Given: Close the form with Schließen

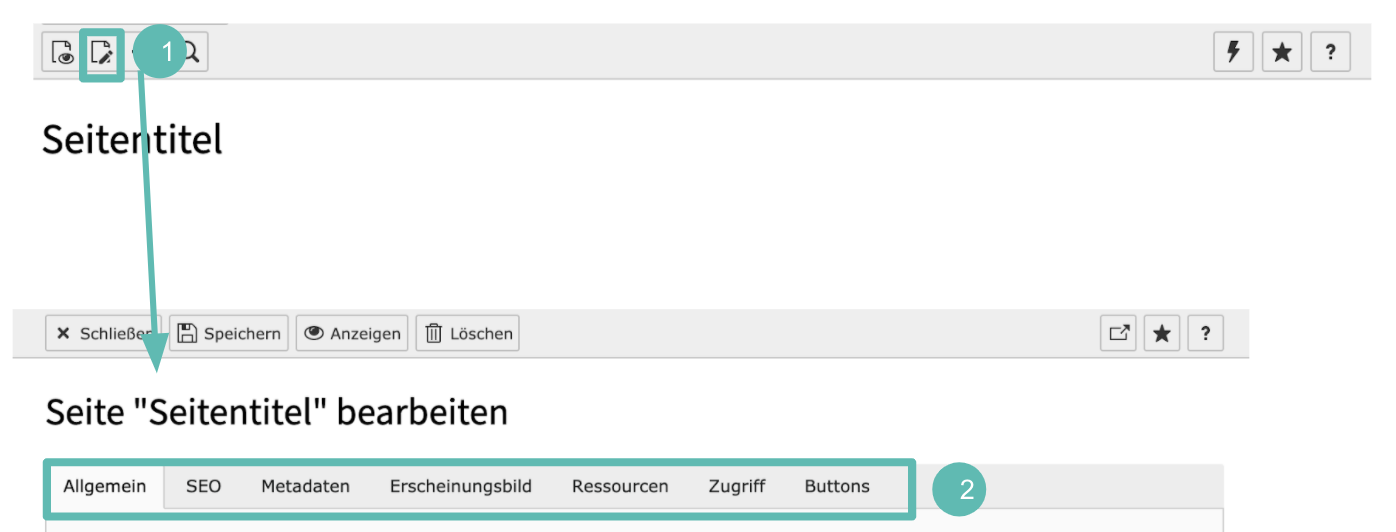Looking at the screenshot, I should (x=104, y=334).
